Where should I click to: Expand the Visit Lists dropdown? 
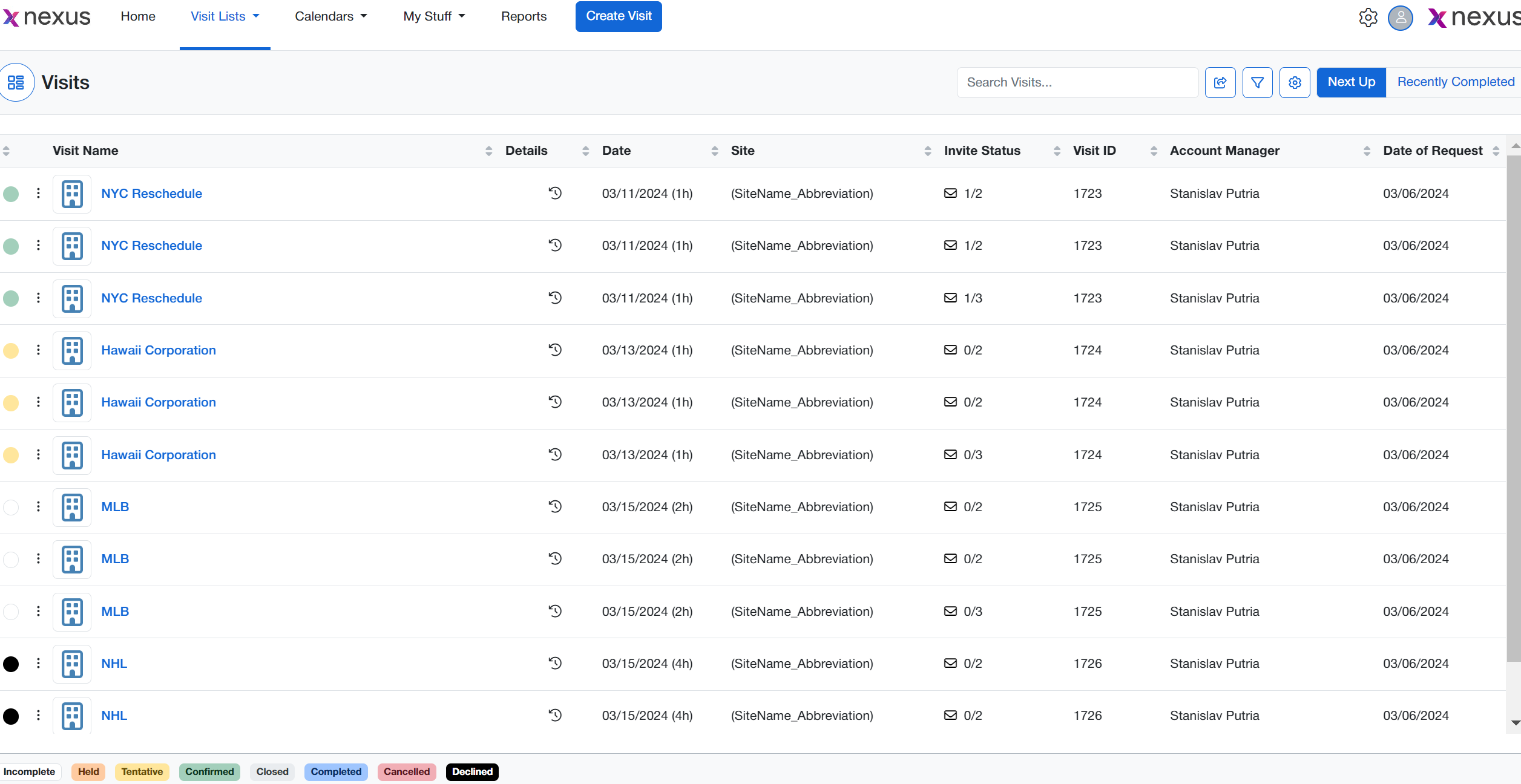(x=225, y=16)
